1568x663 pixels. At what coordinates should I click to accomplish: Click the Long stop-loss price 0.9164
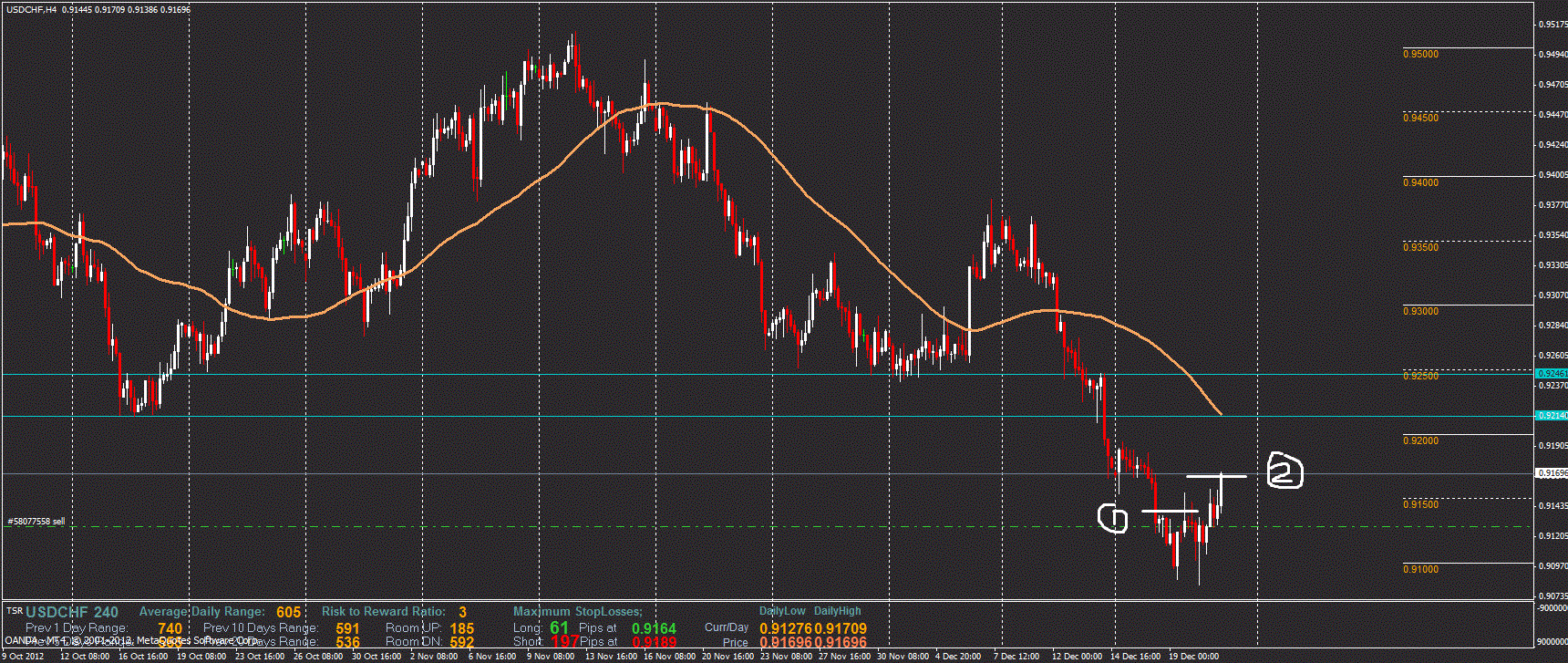tap(654, 628)
